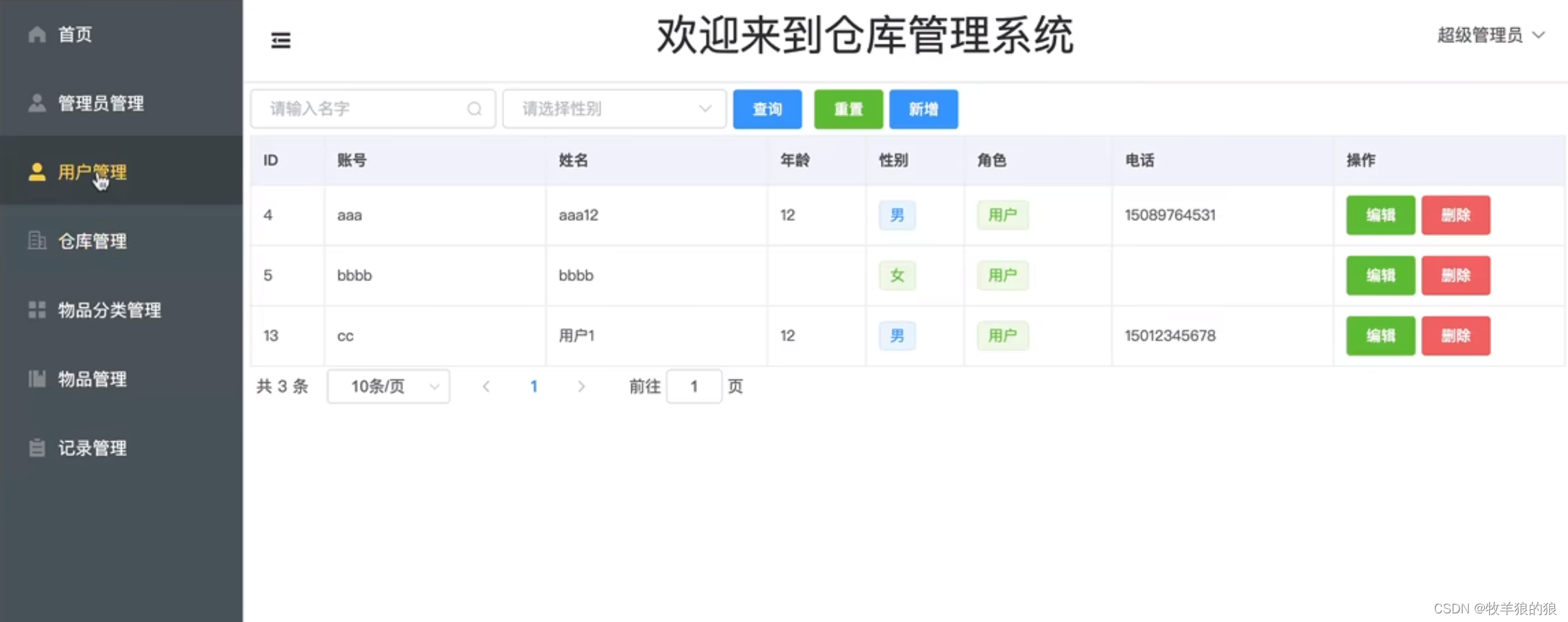
Task: Focus the 请输入名字 name input field
Action: [x=373, y=109]
